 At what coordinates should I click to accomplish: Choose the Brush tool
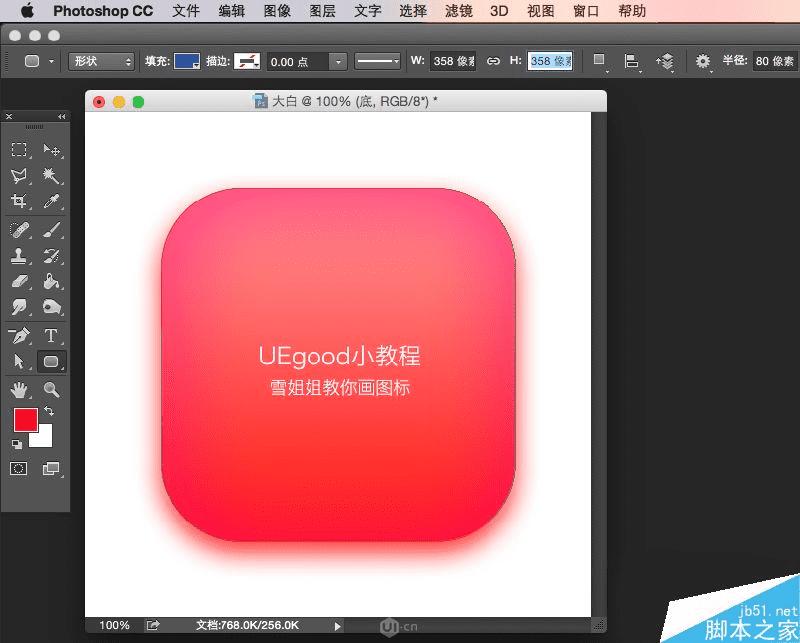coord(51,230)
